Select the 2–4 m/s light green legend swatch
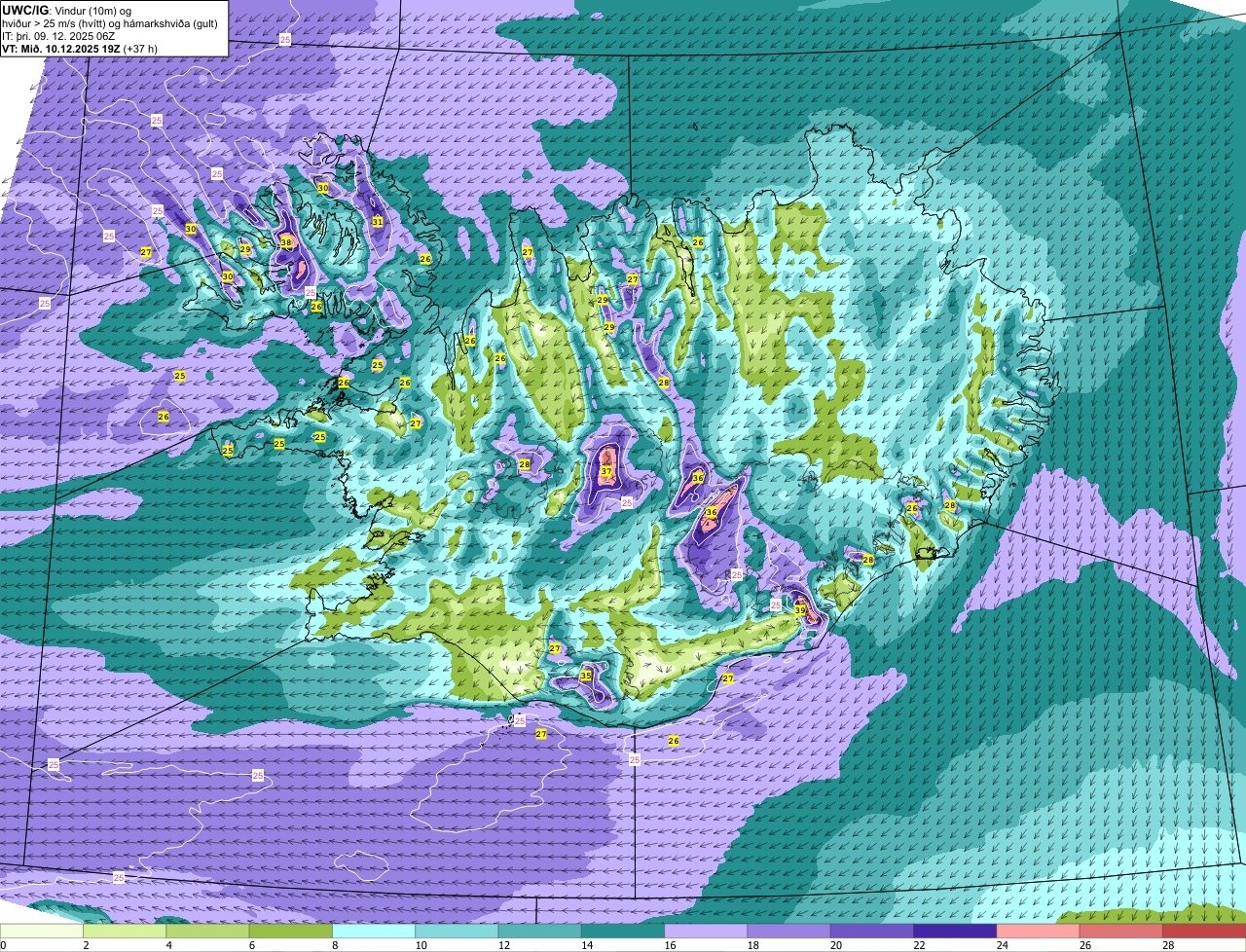 point(125,932)
